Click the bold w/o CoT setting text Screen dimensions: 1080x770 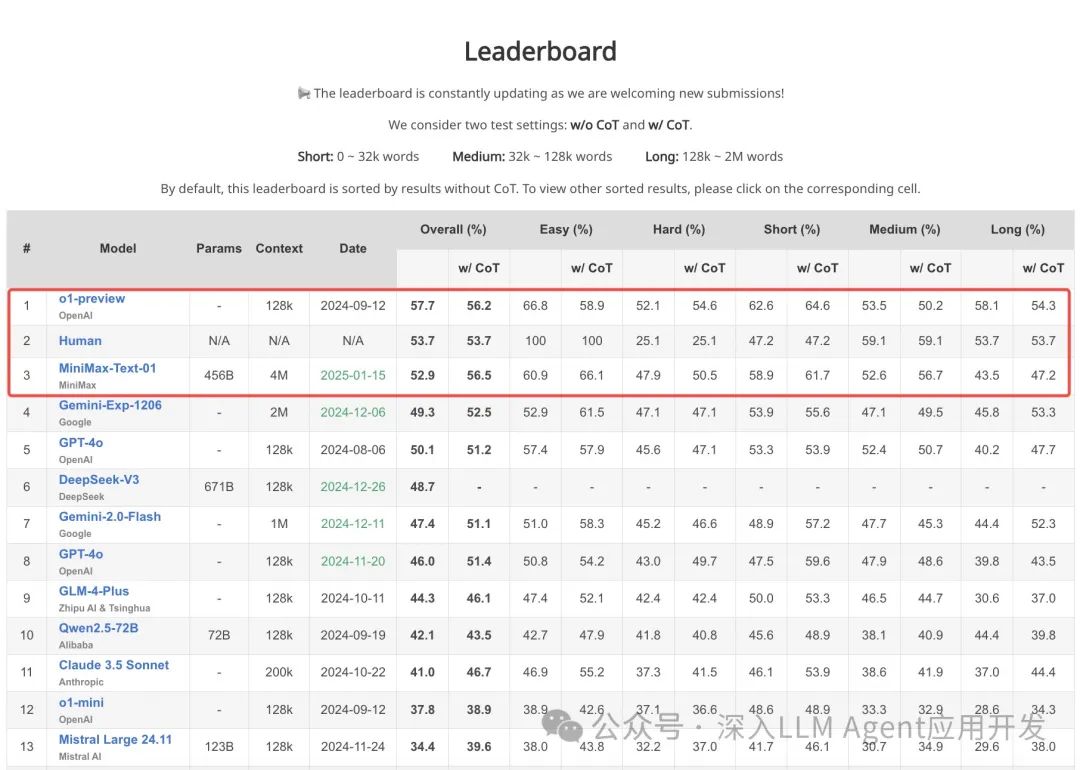[594, 125]
